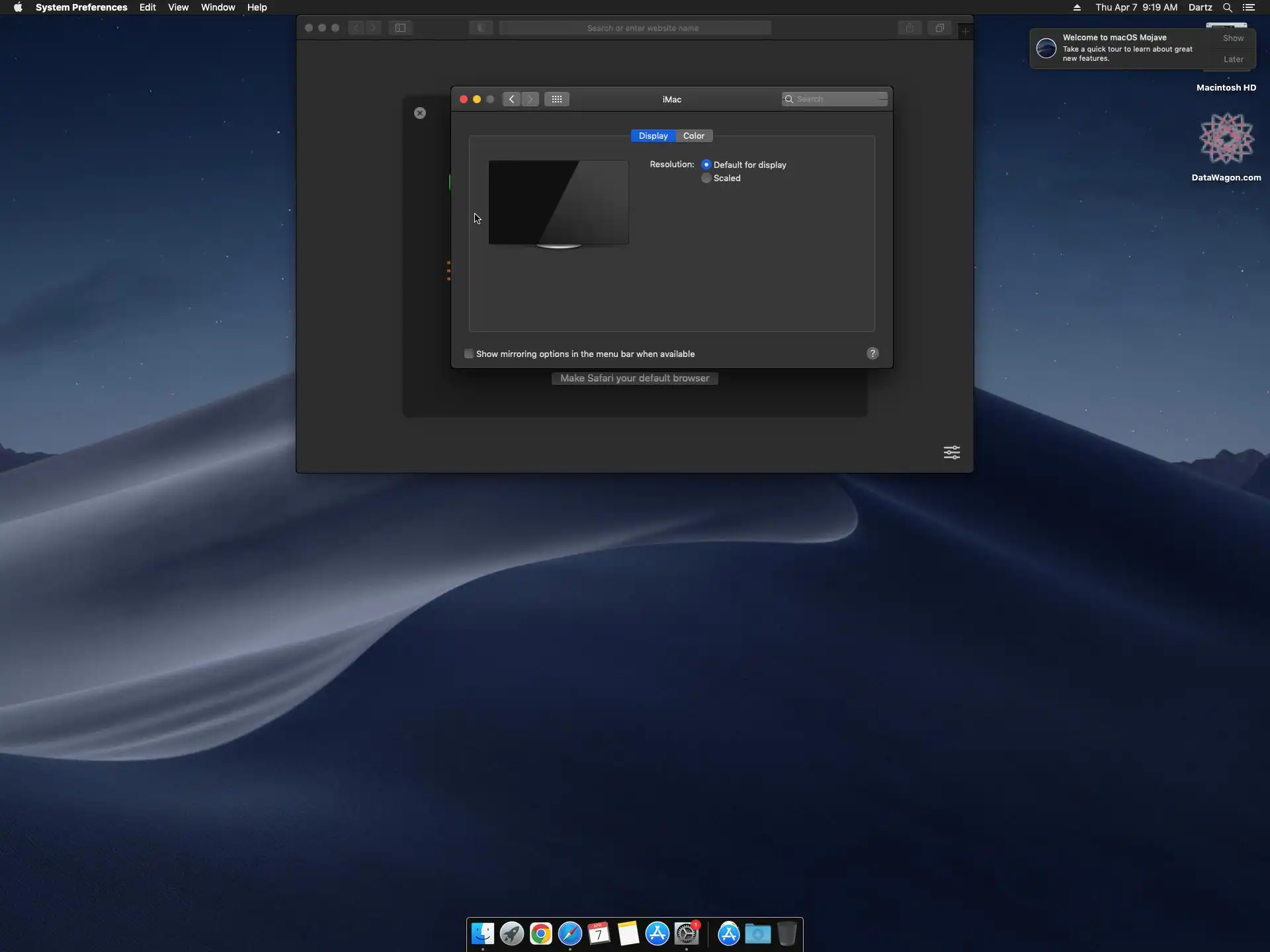Open Safari start page settings sliders icon

coord(951,452)
